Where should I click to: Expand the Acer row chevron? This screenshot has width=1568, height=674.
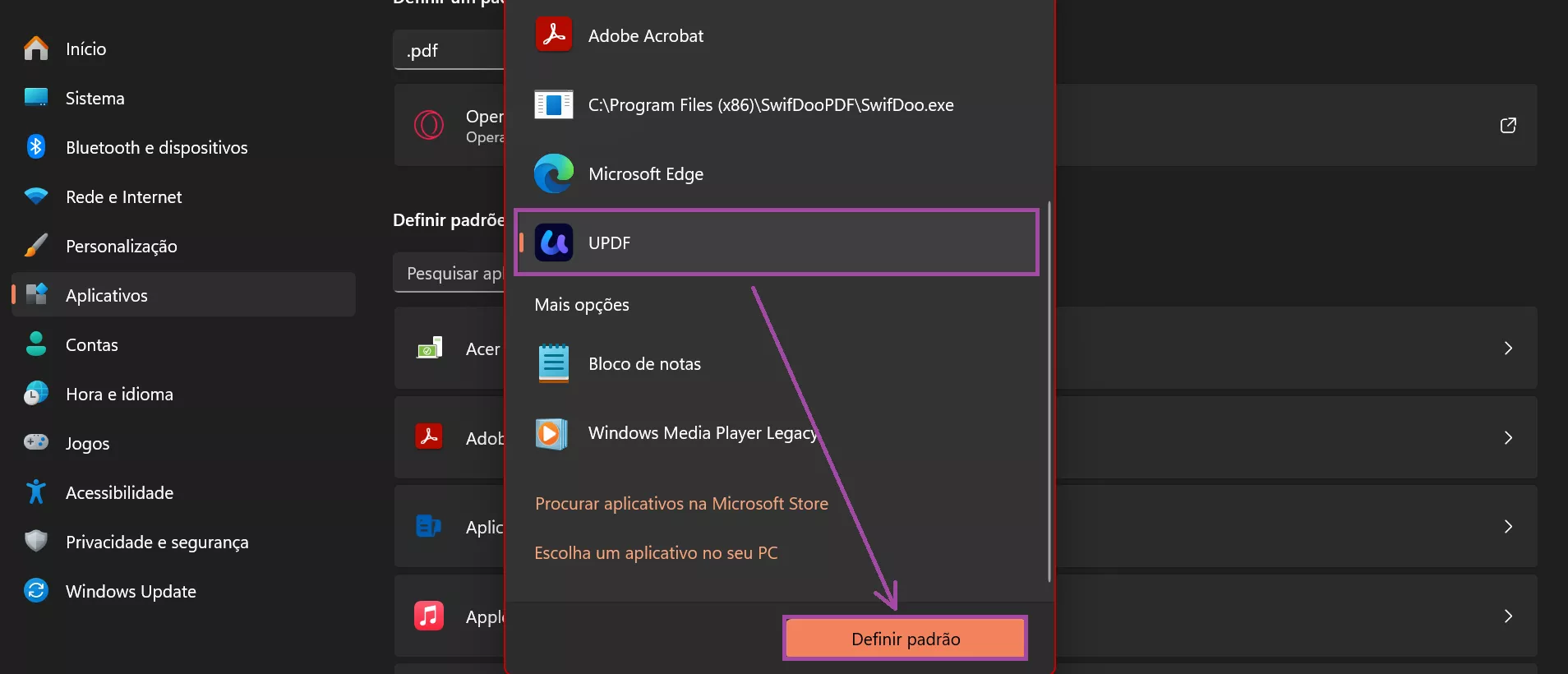click(x=1508, y=349)
